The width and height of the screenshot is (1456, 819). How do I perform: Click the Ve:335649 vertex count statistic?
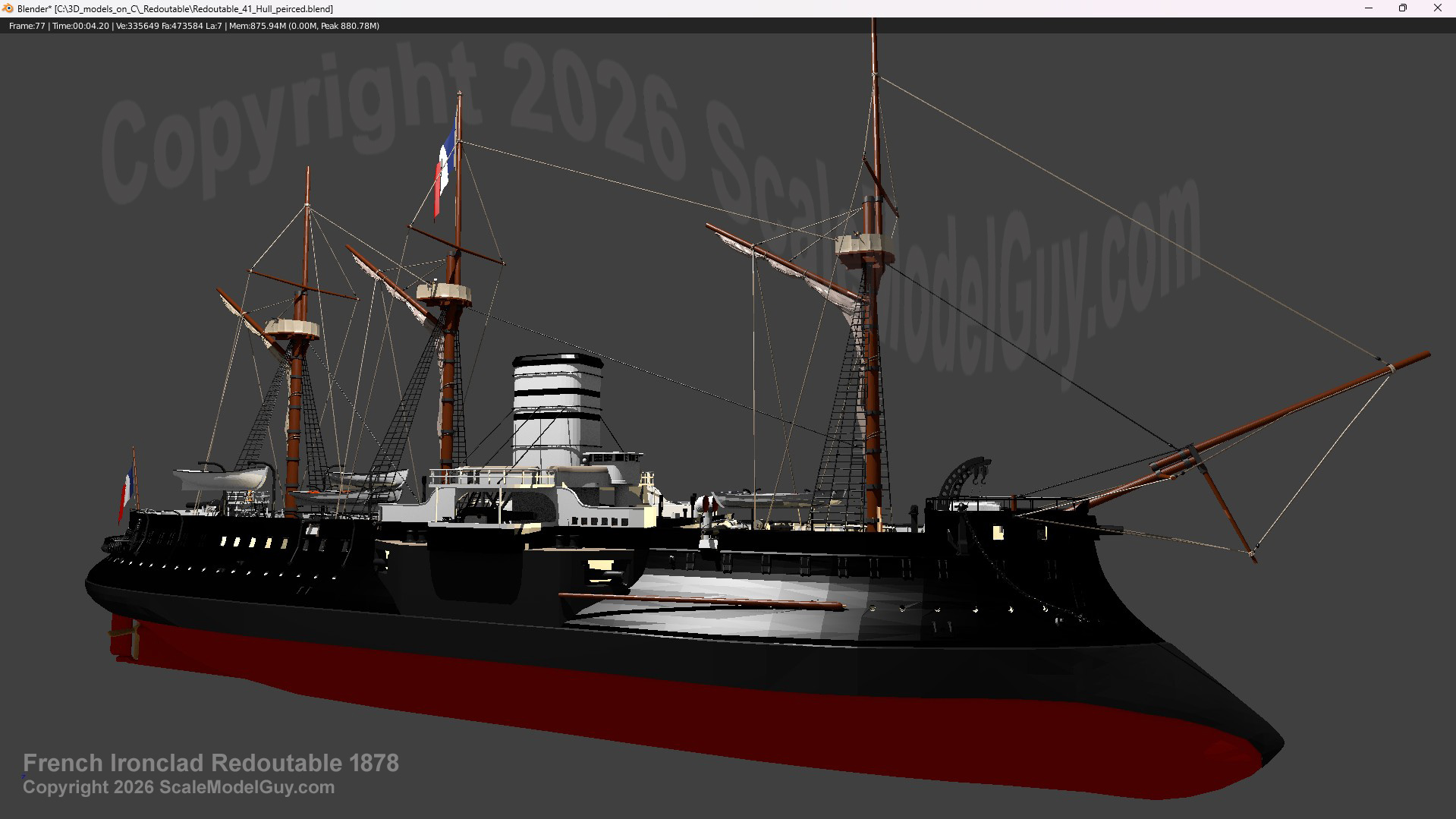coord(137,26)
